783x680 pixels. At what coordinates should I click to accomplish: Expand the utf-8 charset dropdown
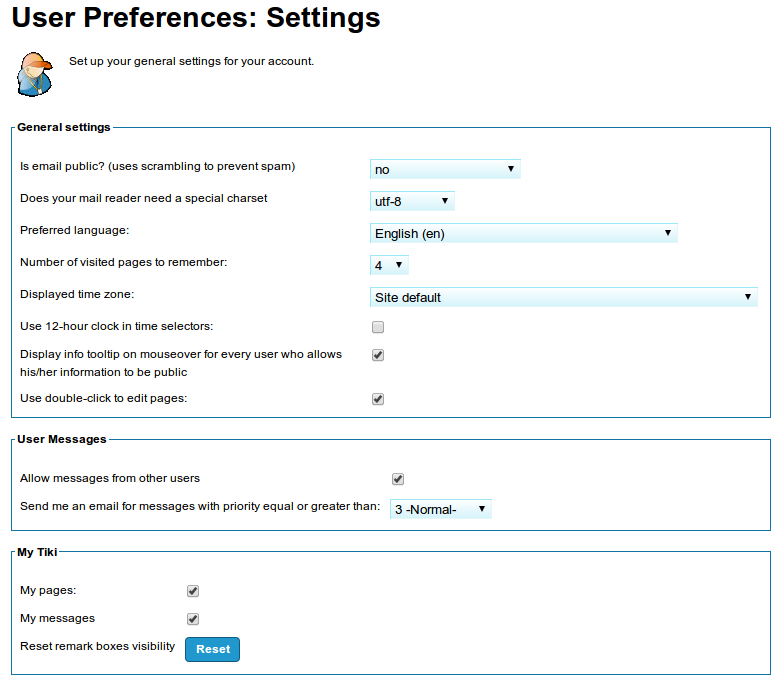coord(412,201)
